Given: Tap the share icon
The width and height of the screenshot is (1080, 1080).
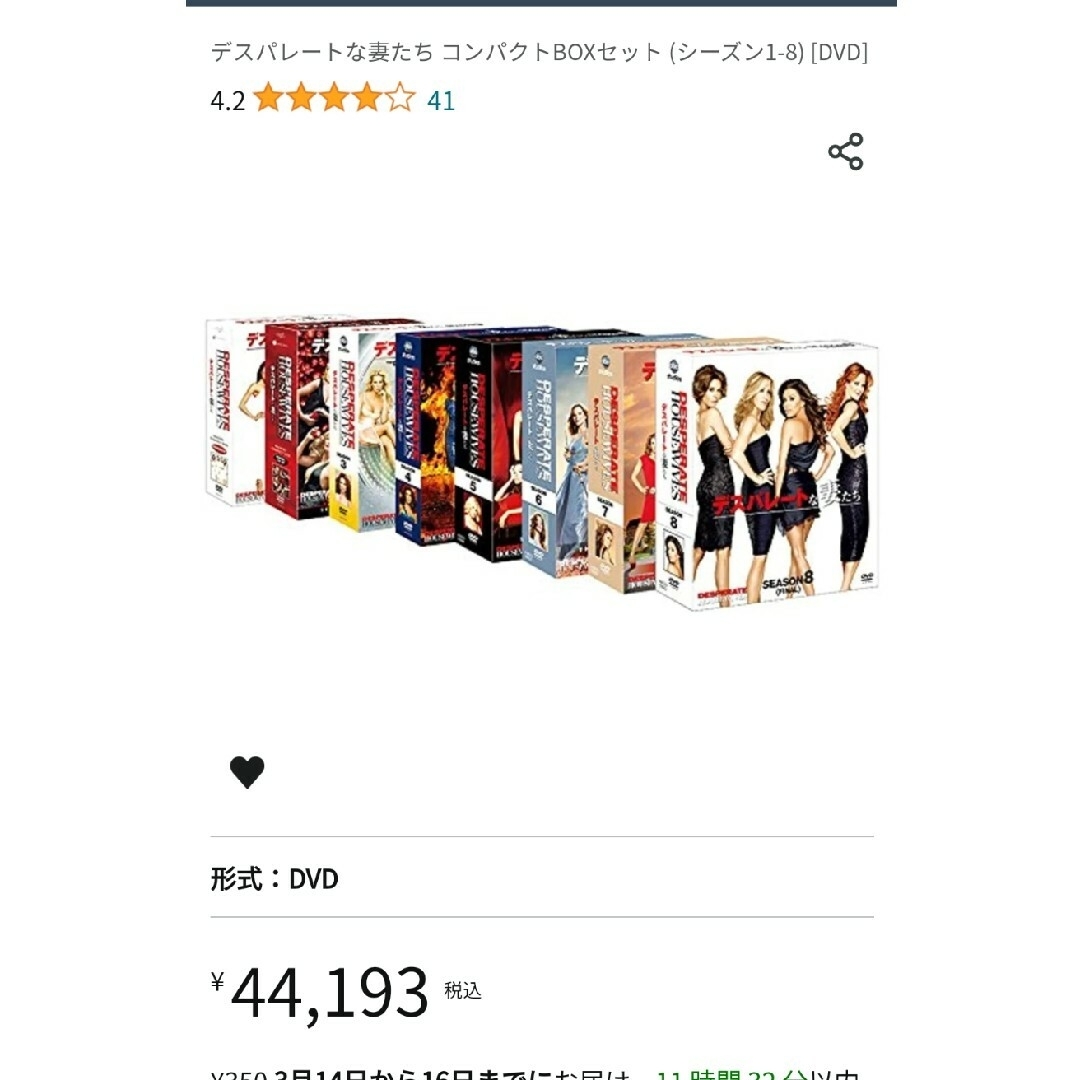Looking at the screenshot, I should coord(845,152).
